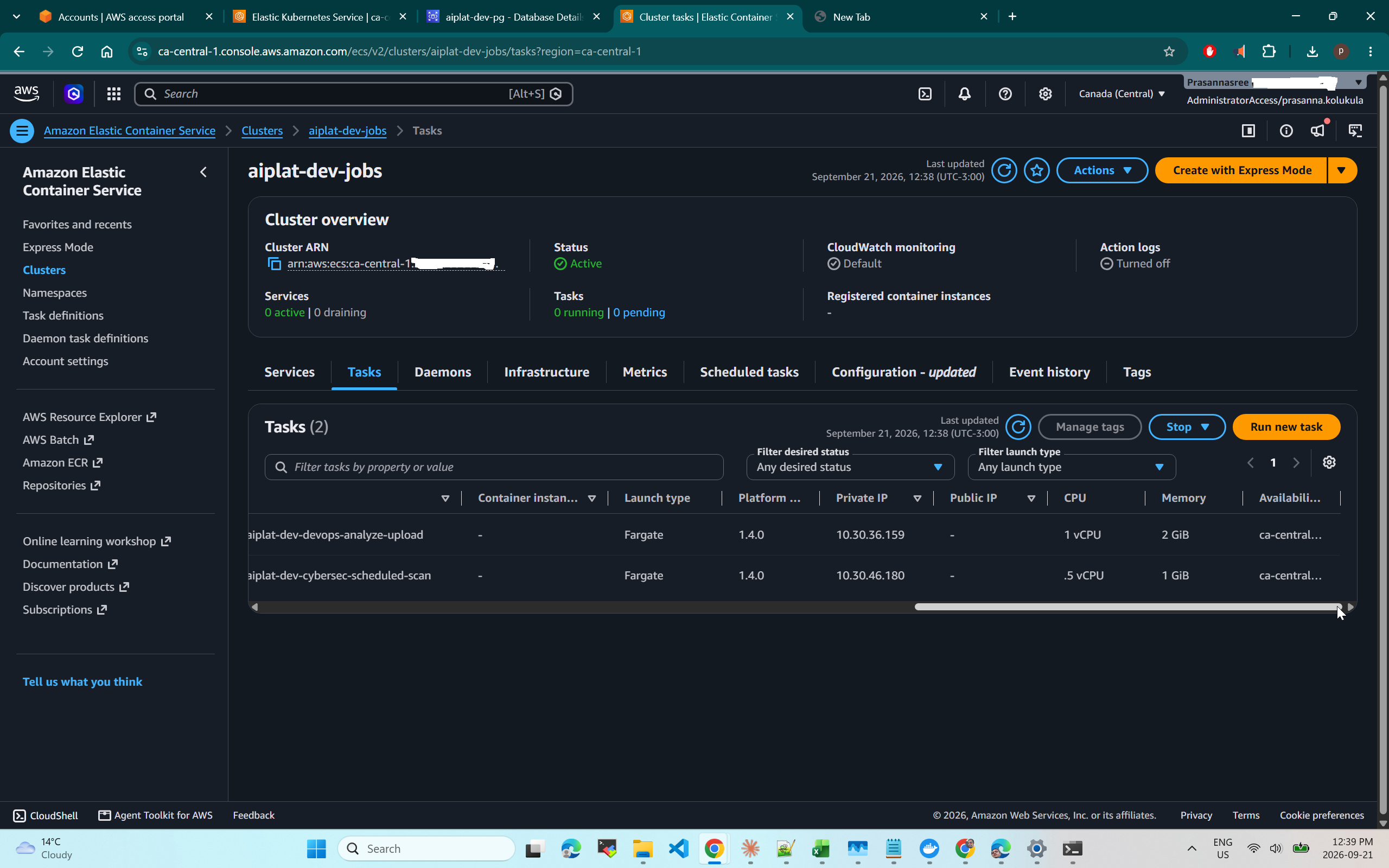
Task: Expand the Any desired status filter
Action: [x=850, y=467]
